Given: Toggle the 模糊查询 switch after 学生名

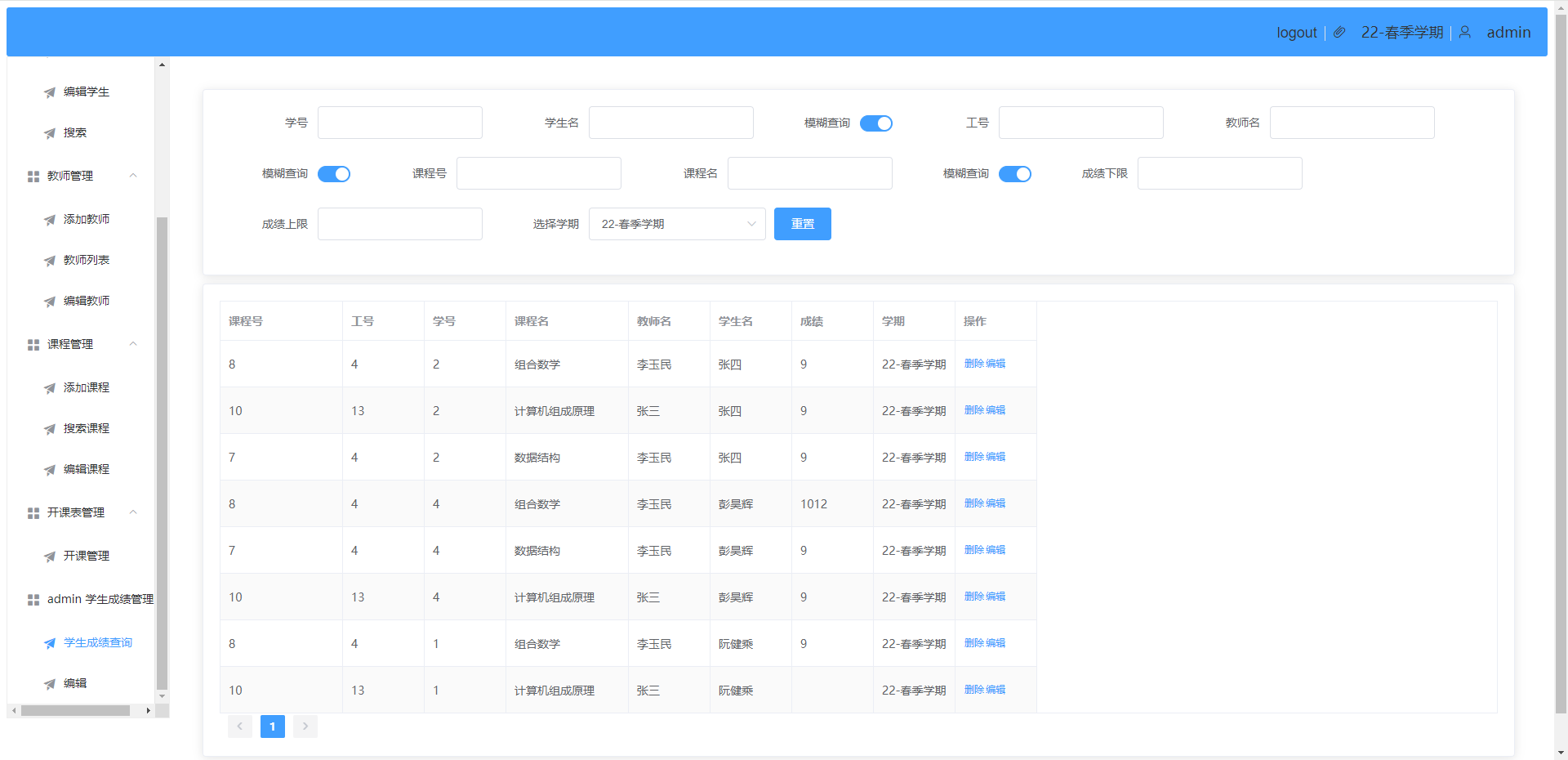Looking at the screenshot, I should coord(875,123).
